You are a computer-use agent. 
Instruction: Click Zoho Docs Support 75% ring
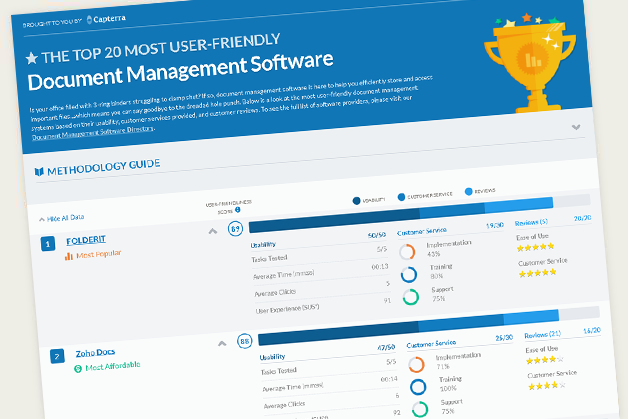point(420,410)
